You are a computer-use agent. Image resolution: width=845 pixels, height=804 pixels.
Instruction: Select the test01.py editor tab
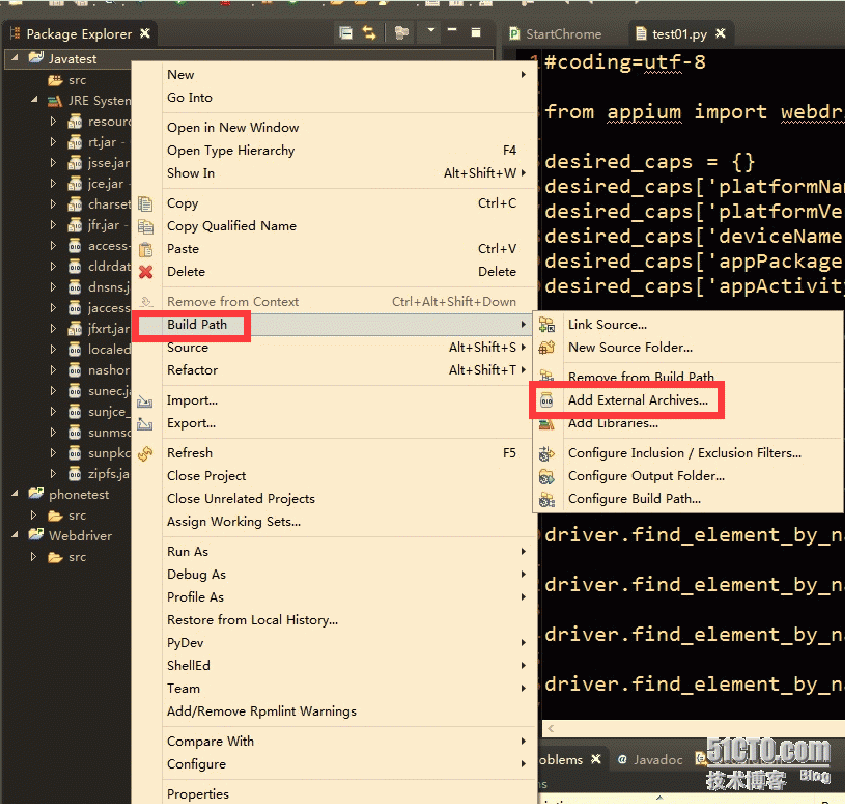click(679, 34)
